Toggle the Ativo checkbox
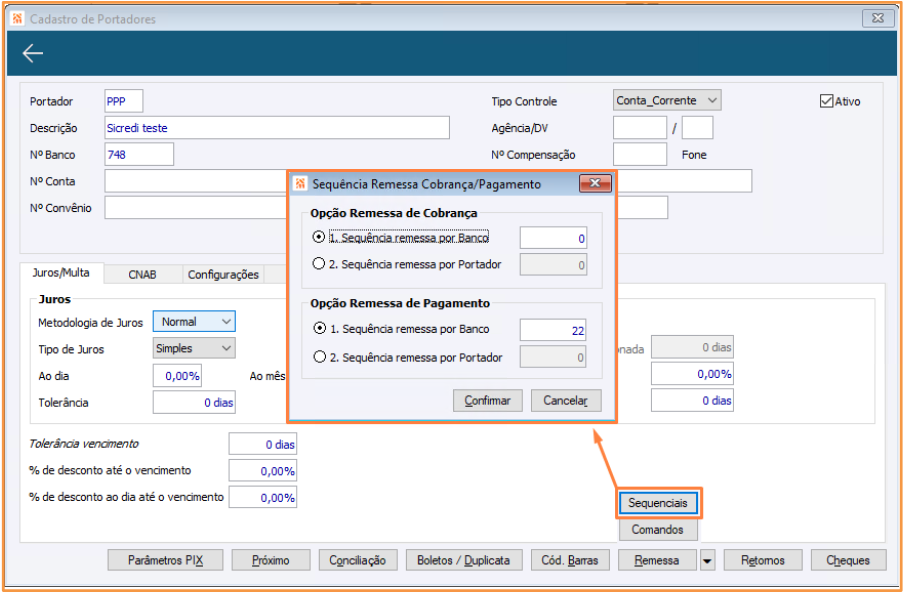 (x=826, y=101)
